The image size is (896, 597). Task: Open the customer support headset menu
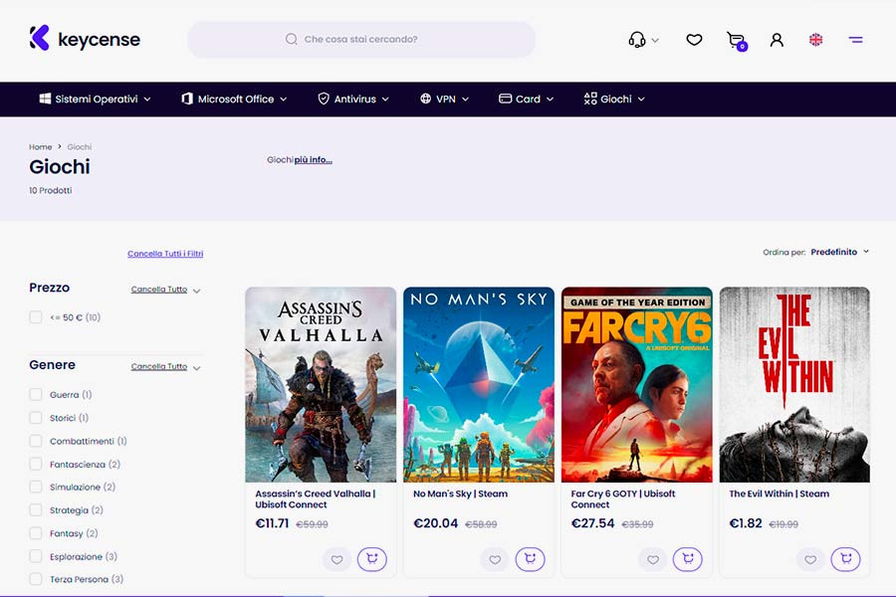pyautogui.click(x=637, y=40)
